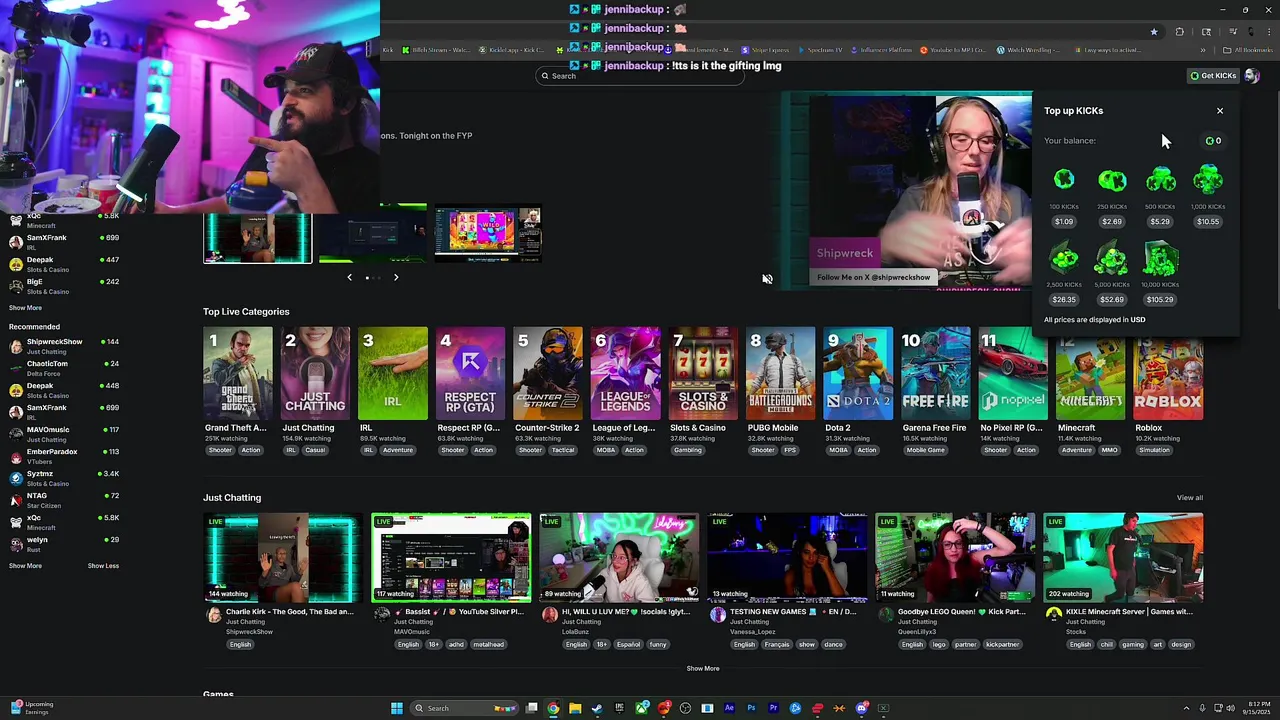Expand Show More in Recommended list

[25, 566]
